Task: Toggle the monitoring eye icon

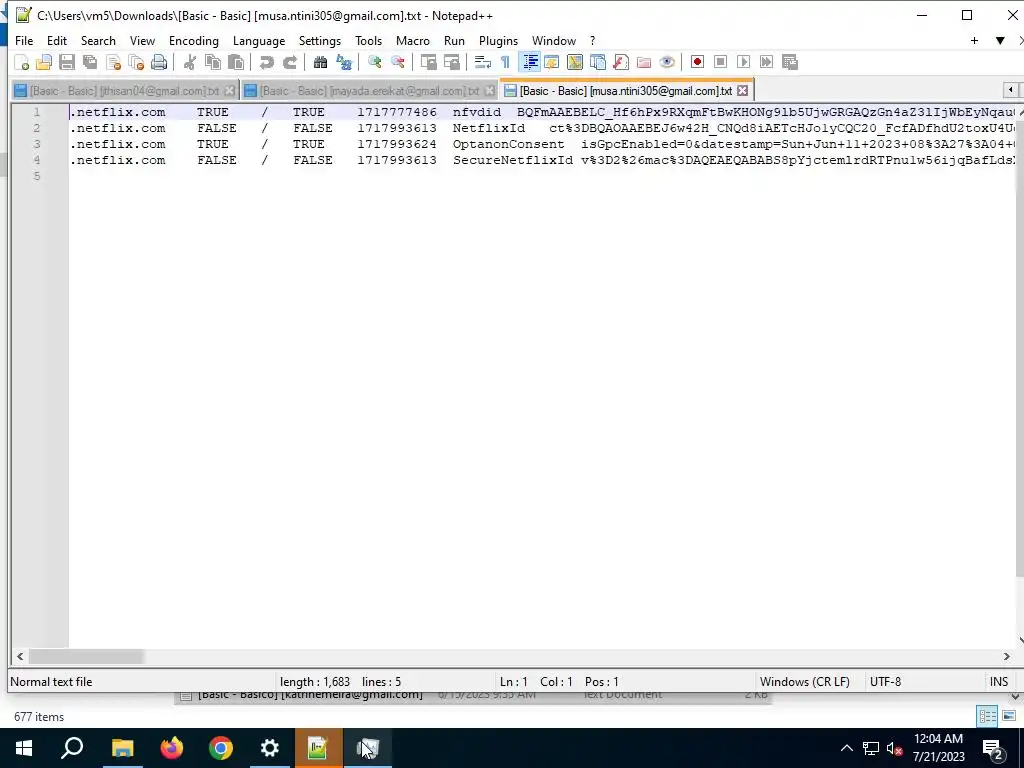Action: pos(667,62)
